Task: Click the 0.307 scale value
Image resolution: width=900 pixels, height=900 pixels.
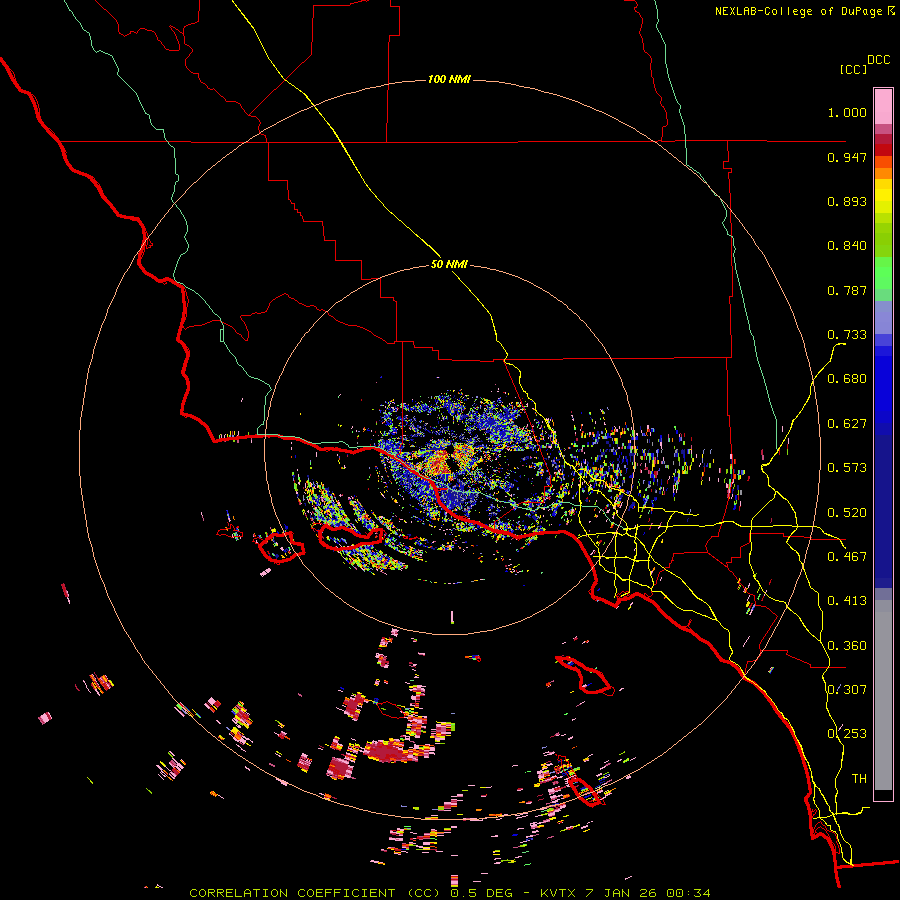Action: (847, 690)
